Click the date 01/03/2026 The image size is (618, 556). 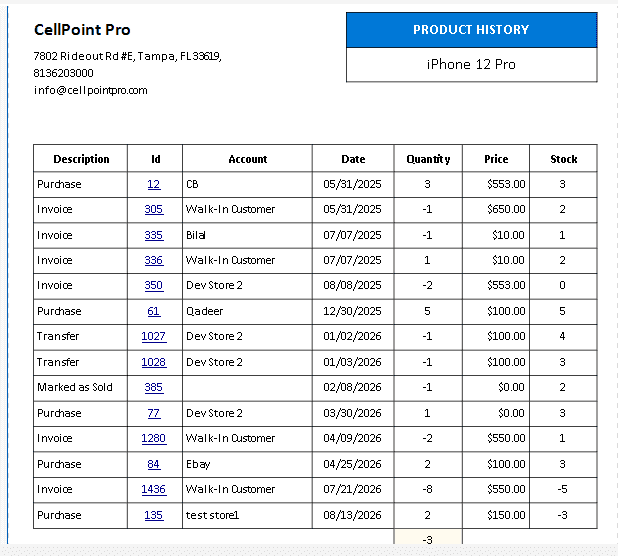[x=352, y=362]
